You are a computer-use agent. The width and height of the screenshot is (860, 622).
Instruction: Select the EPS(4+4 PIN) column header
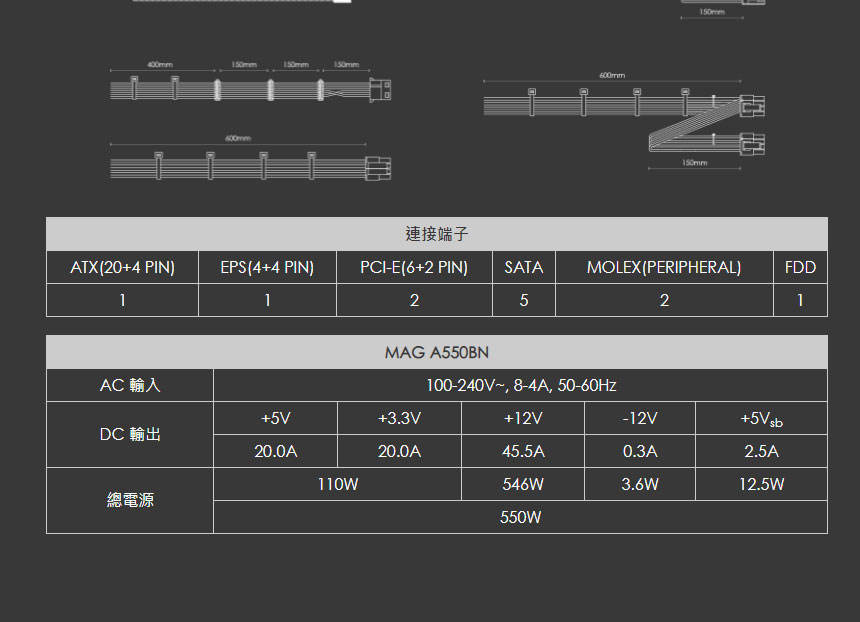point(267,267)
